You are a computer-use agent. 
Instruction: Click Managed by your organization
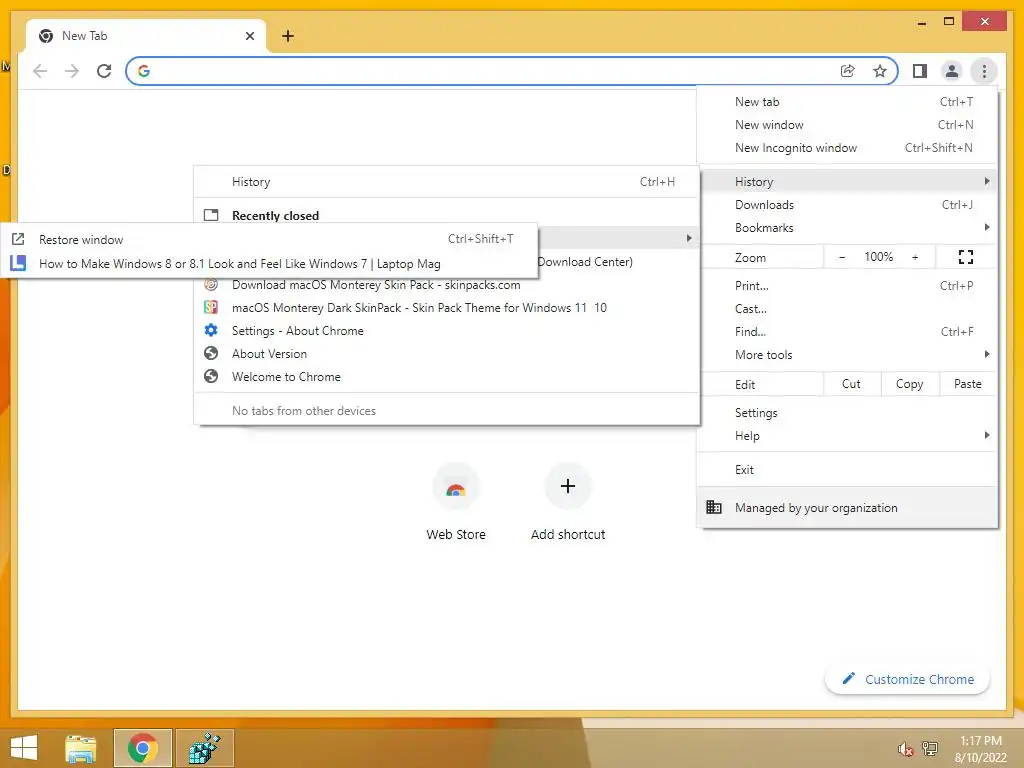tap(847, 507)
